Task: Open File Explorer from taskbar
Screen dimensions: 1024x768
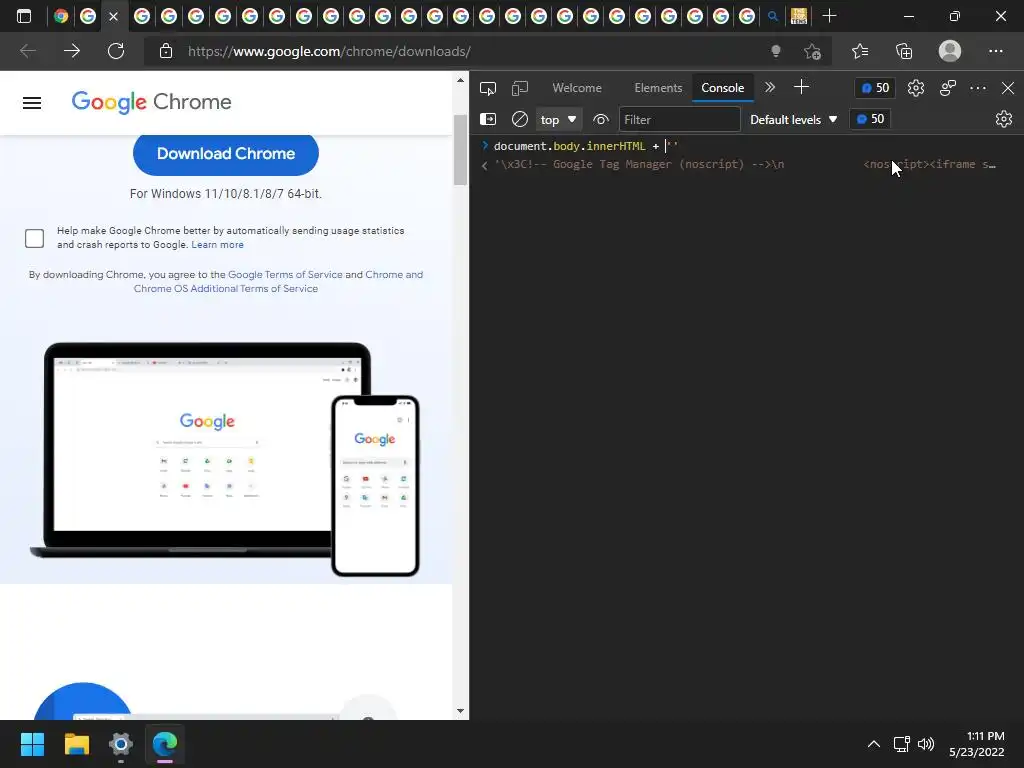Action: (76, 744)
